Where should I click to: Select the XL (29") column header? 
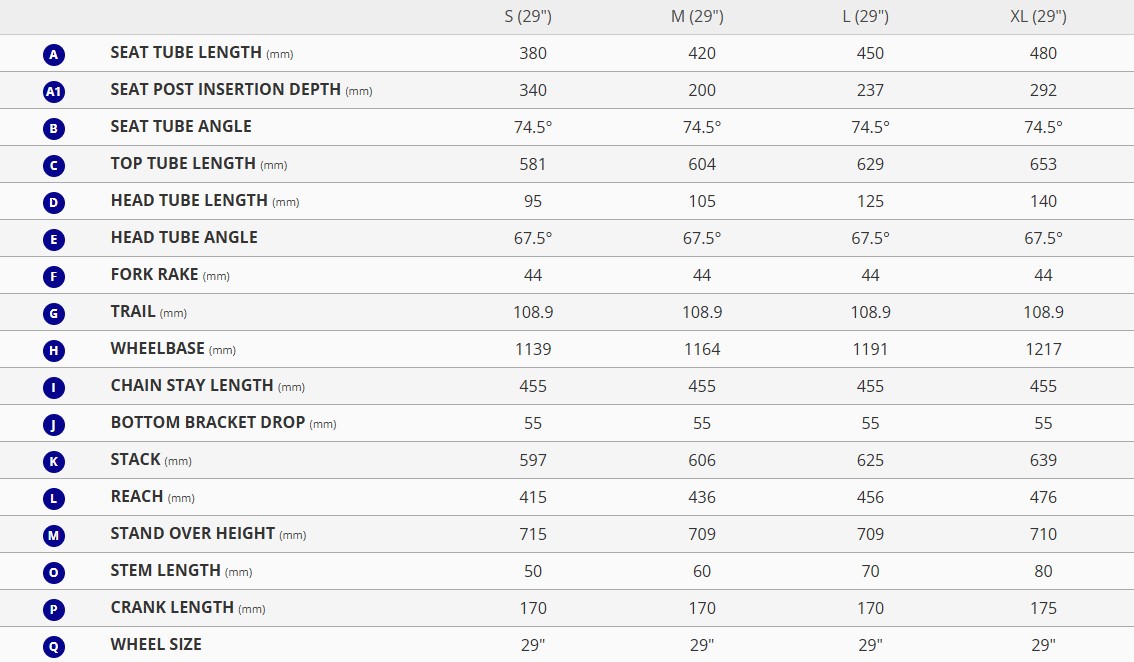coord(1043,16)
